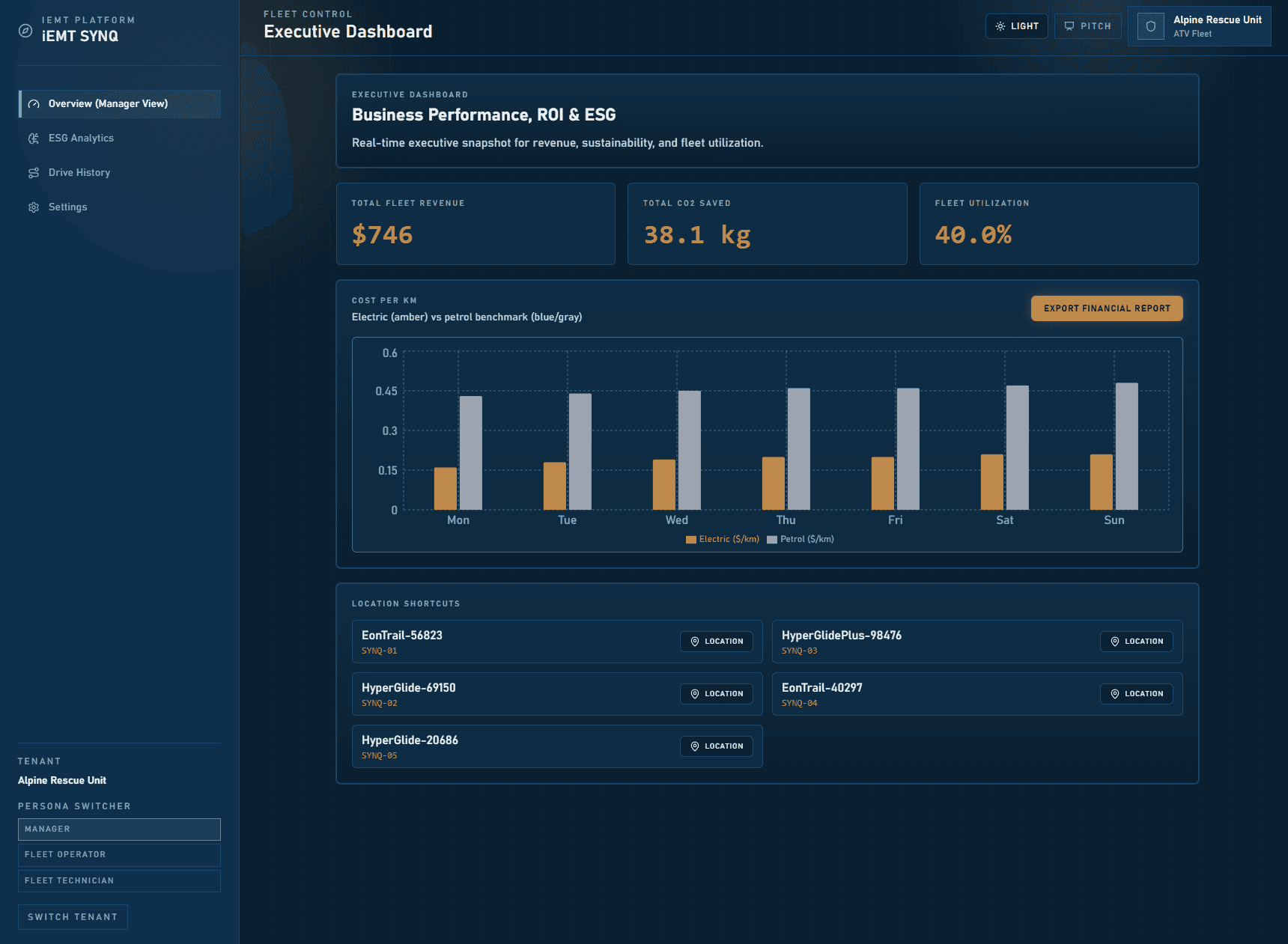Toggle Pitch presentation mode

pos(1087,26)
